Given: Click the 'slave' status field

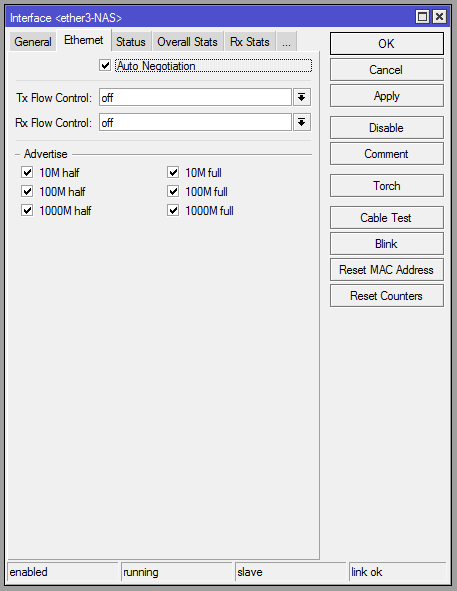Looking at the screenshot, I should (291, 572).
